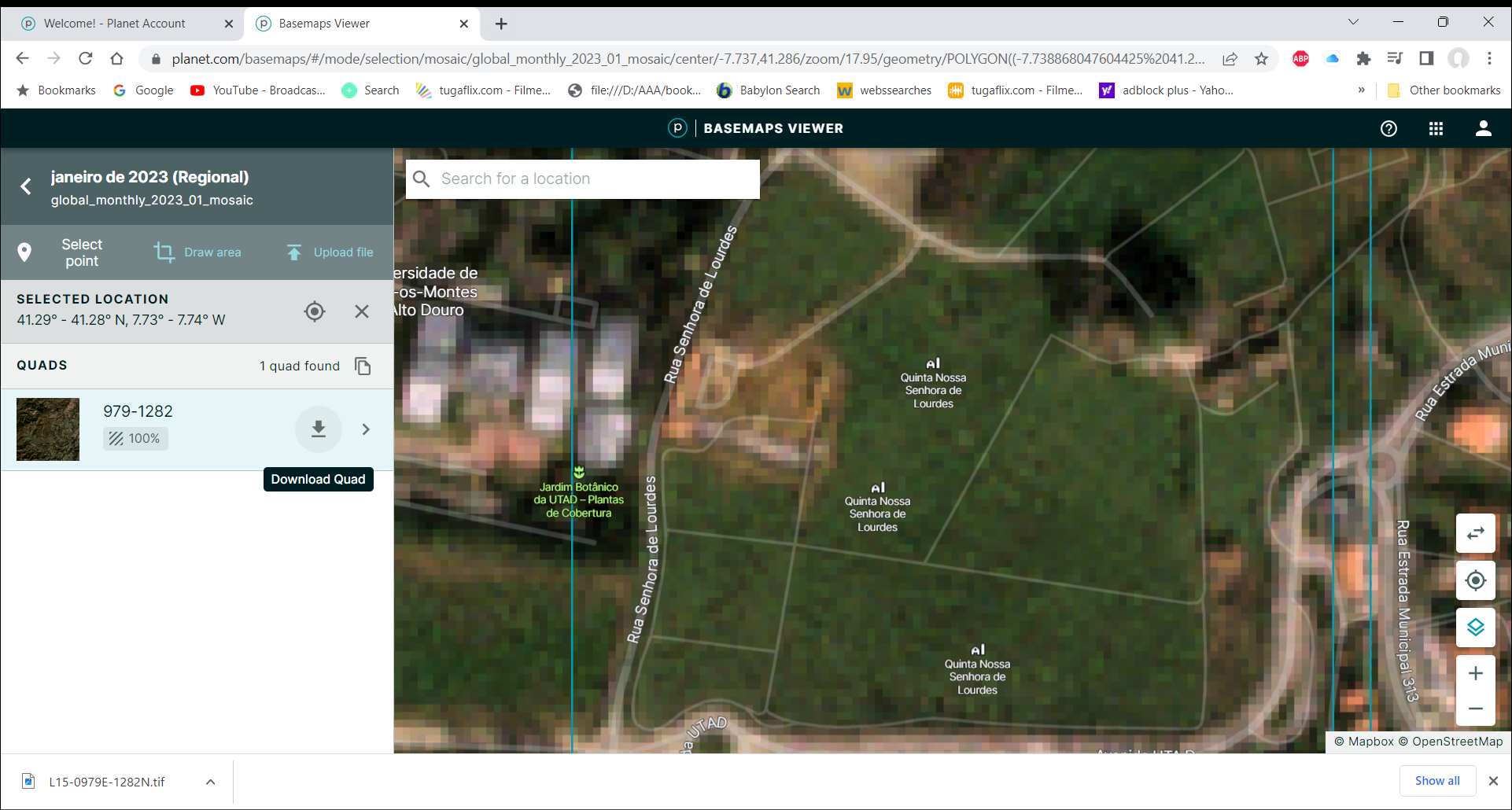Viewport: 1512px width, 810px height.
Task: Open the compare swap arrows map control
Action: pos(1476,533)
